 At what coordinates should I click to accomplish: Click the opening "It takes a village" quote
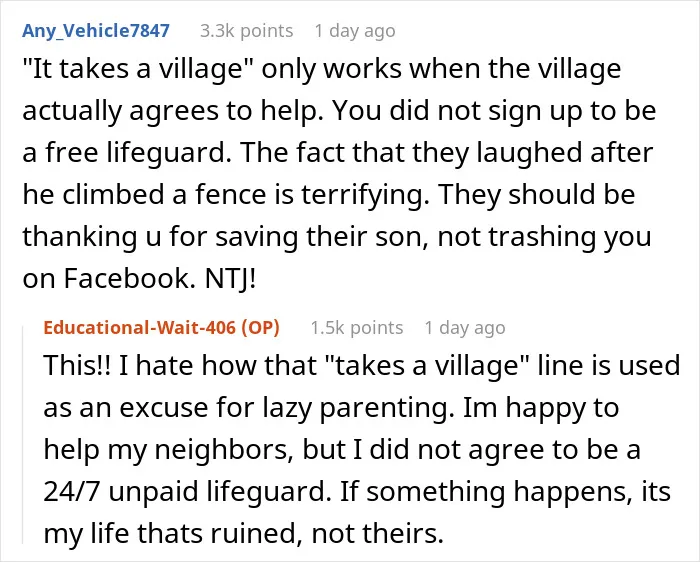(138, 70)
